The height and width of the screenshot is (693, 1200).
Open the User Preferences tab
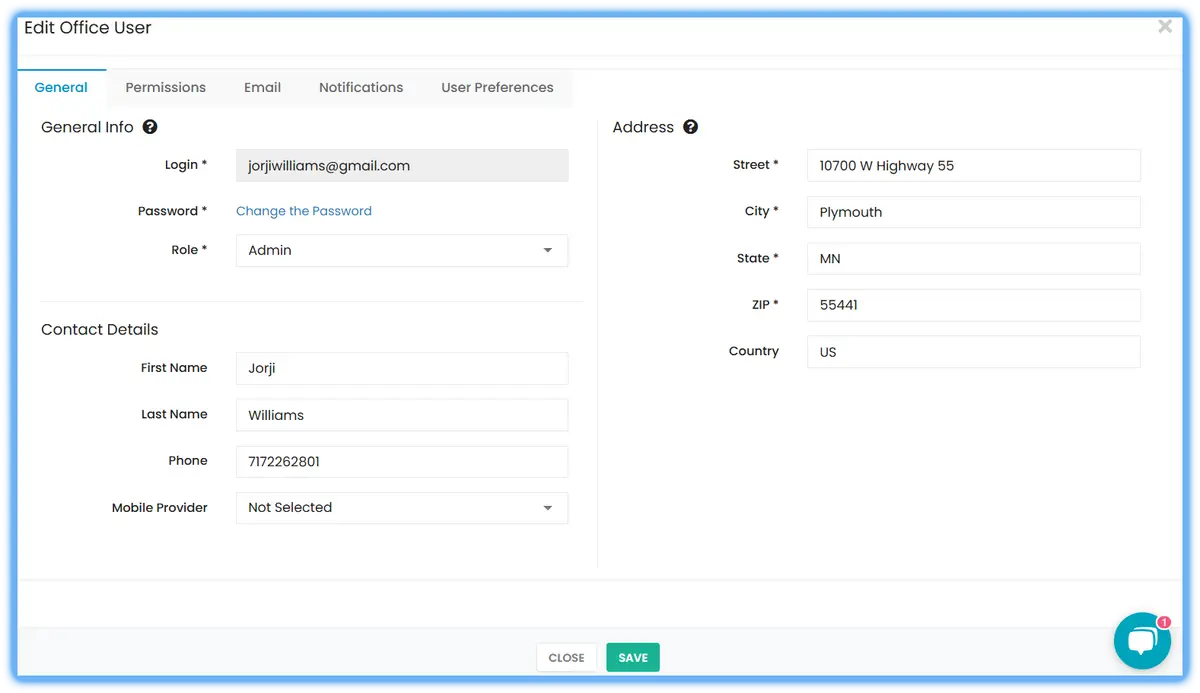[x=497, y=88]
